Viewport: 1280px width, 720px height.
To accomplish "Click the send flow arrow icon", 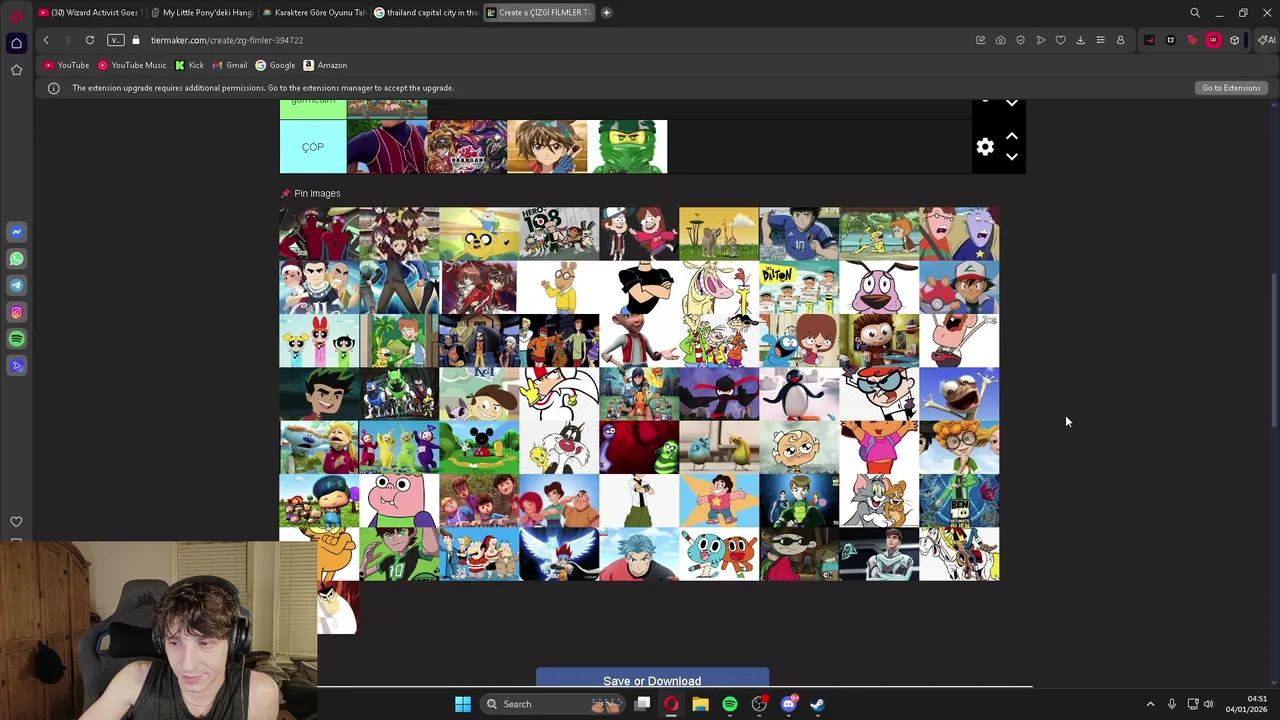I will 1040,40.
